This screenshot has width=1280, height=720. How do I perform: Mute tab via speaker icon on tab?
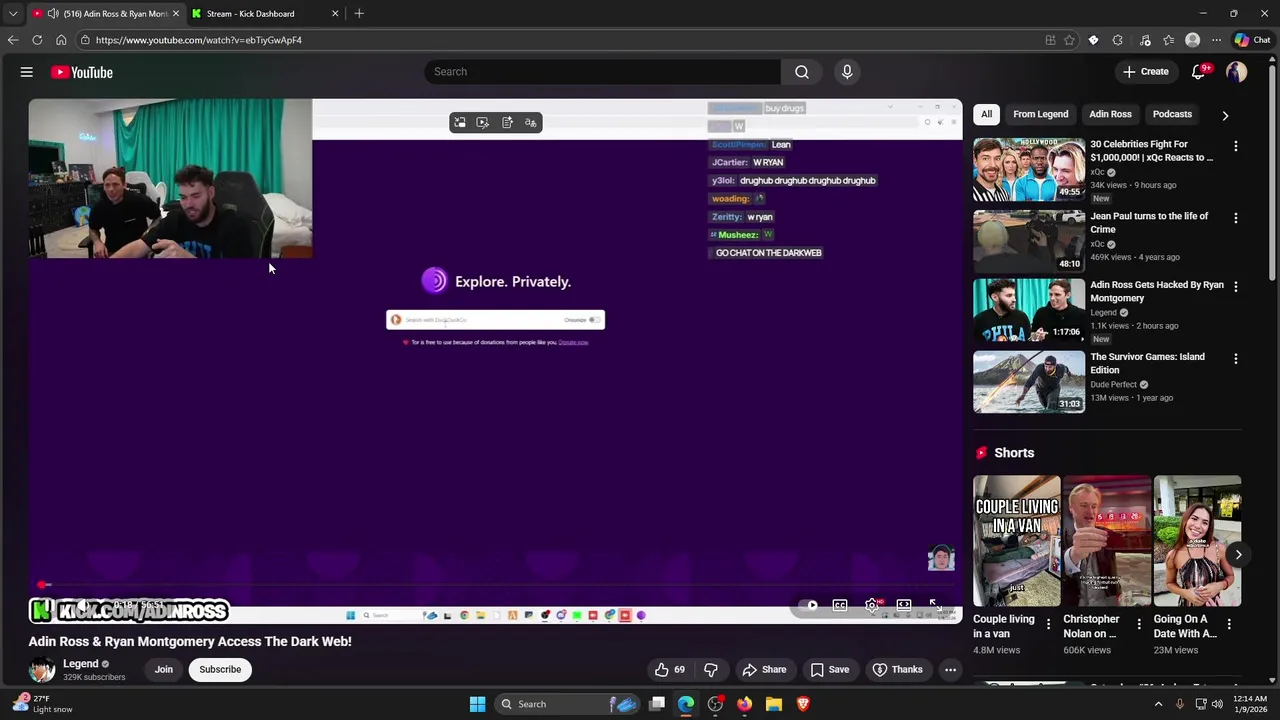tap(52, 14)
